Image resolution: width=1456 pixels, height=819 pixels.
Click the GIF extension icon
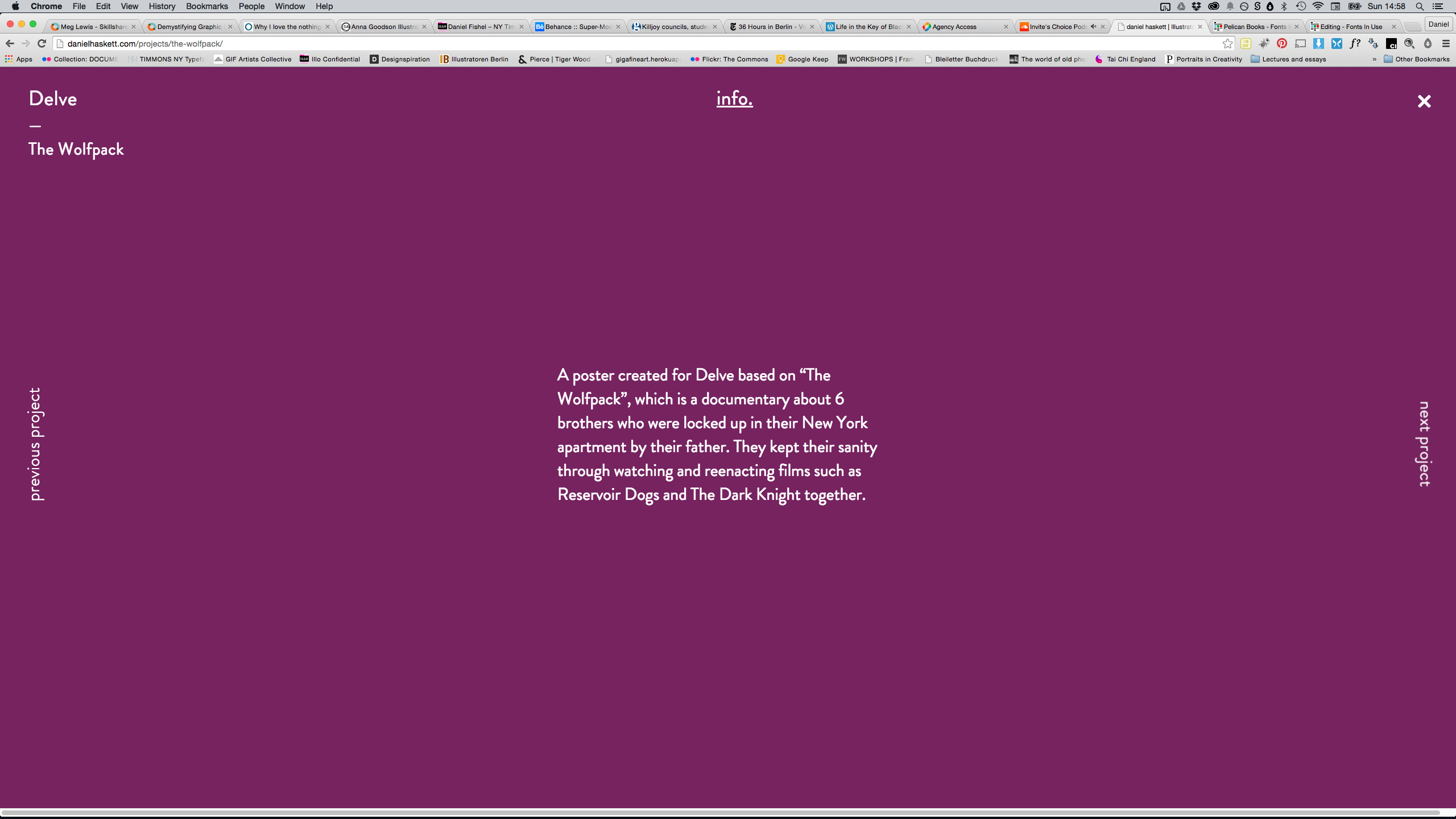[x=1246, y=43]
